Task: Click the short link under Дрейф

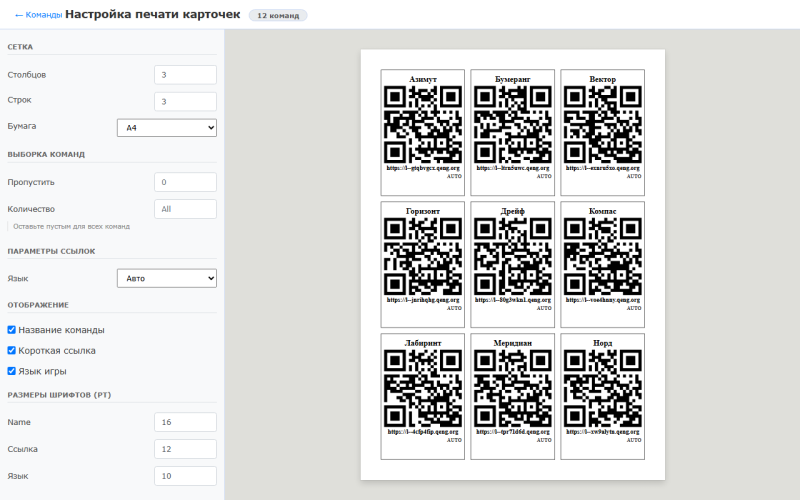Action: click(x=513, y=300)
